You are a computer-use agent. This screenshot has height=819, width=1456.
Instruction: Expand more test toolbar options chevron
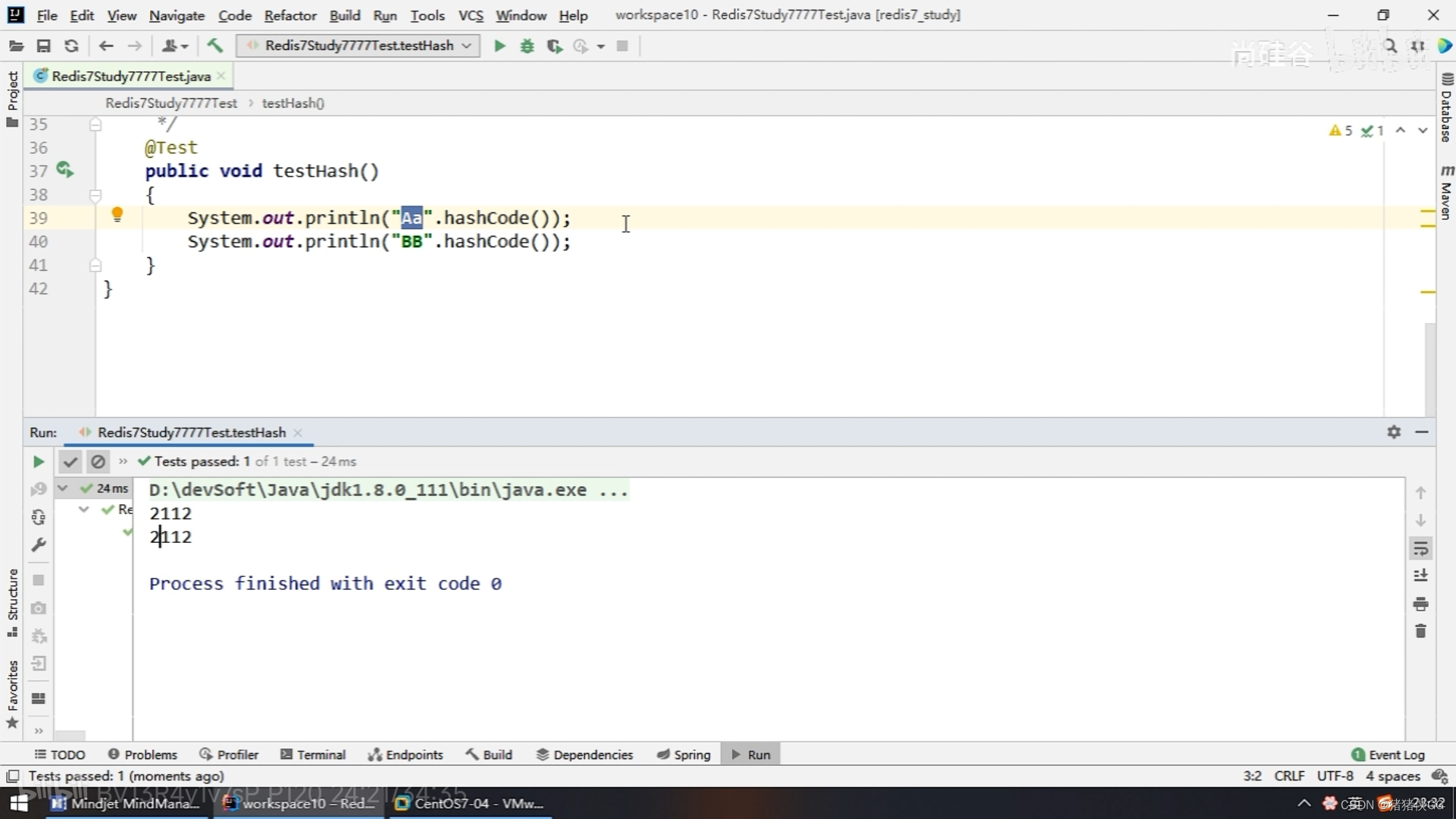(x=123, y=462)
